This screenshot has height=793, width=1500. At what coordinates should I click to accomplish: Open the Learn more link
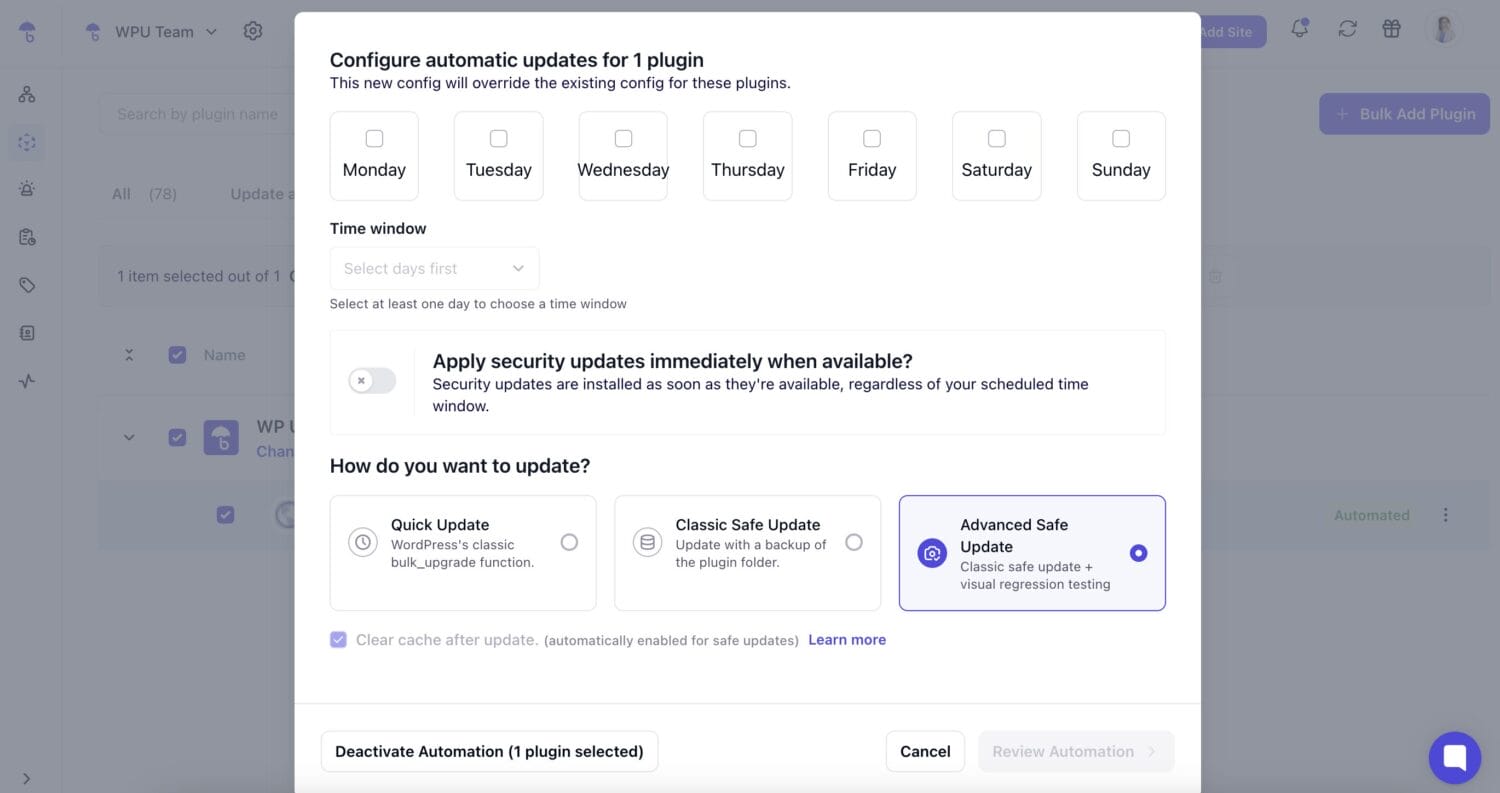[x=846, y=640]
